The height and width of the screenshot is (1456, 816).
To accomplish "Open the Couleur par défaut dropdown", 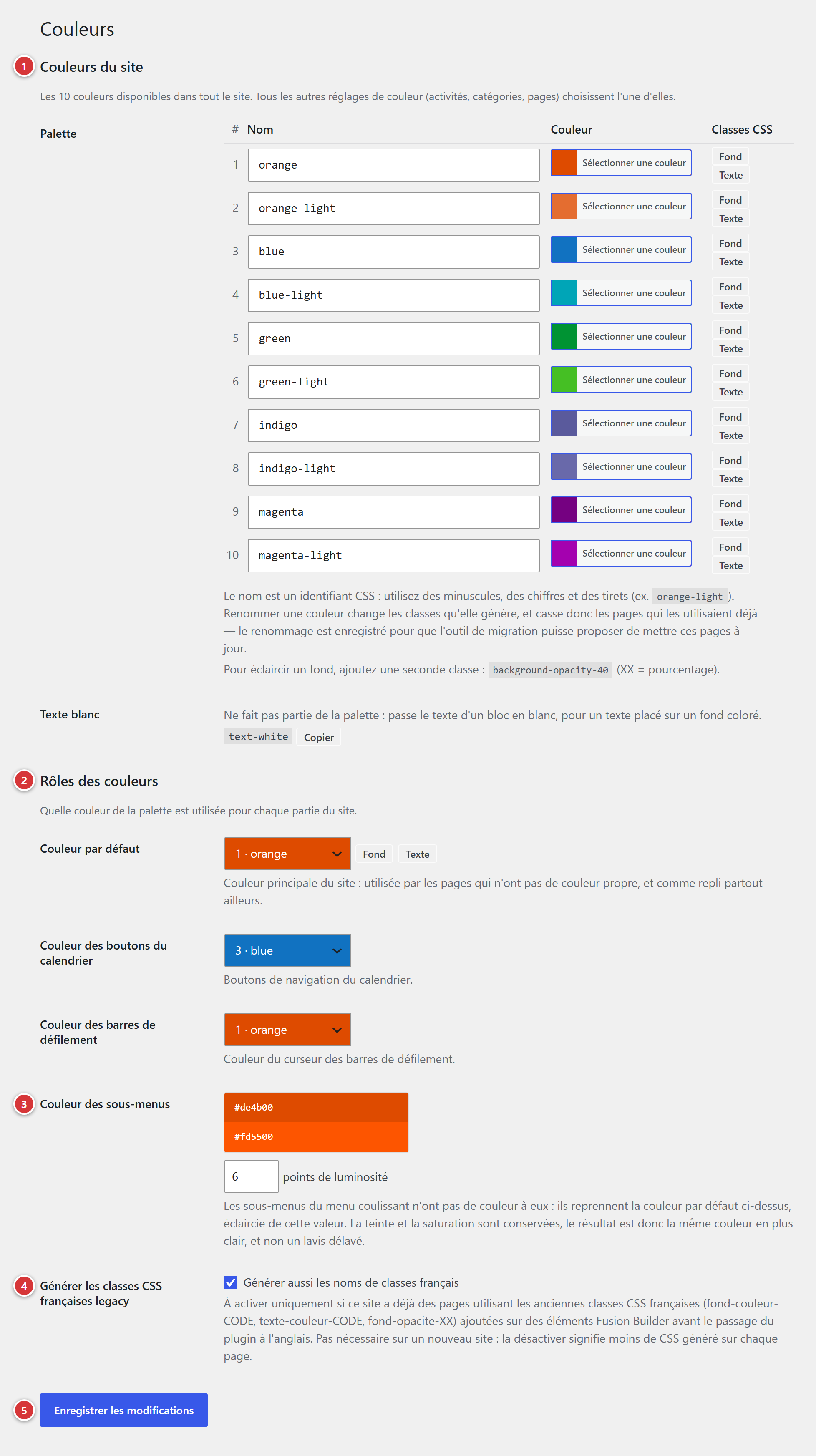I will click(x=287, y=854).
